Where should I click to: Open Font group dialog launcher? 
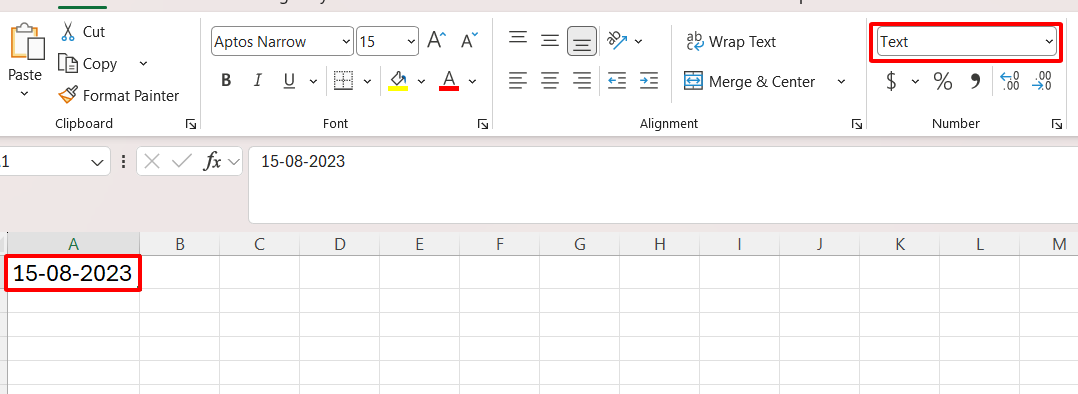pos(483,124)
